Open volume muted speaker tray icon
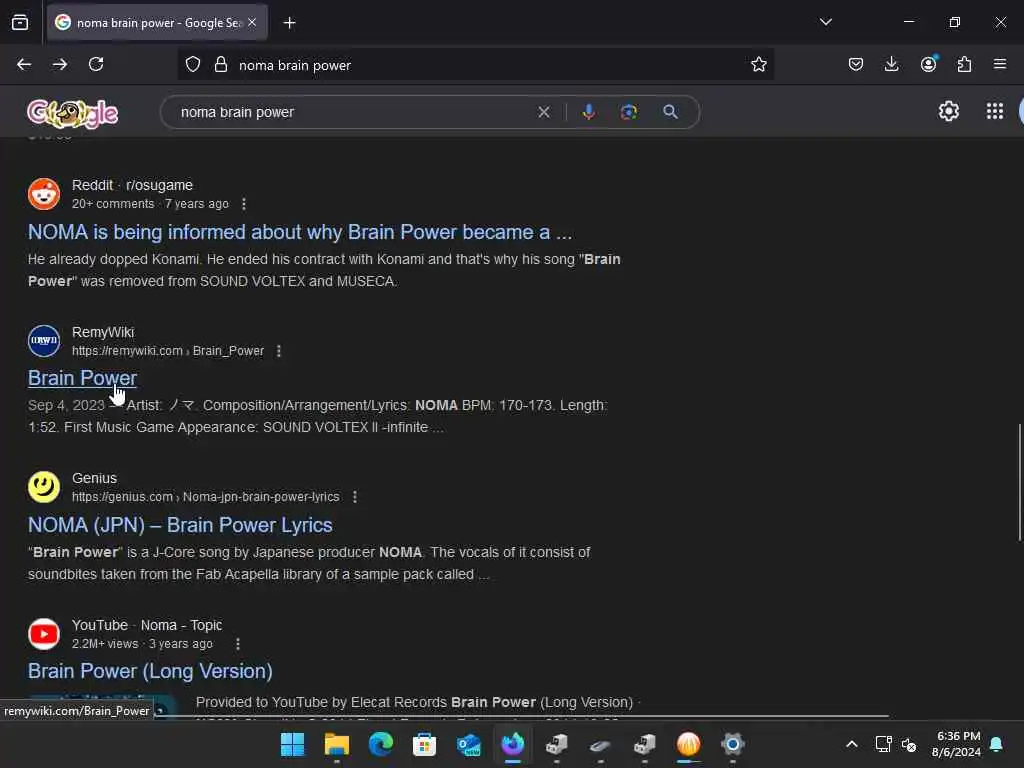The width and height of the screenshot is (1024, 768). (x=908, y=744)
